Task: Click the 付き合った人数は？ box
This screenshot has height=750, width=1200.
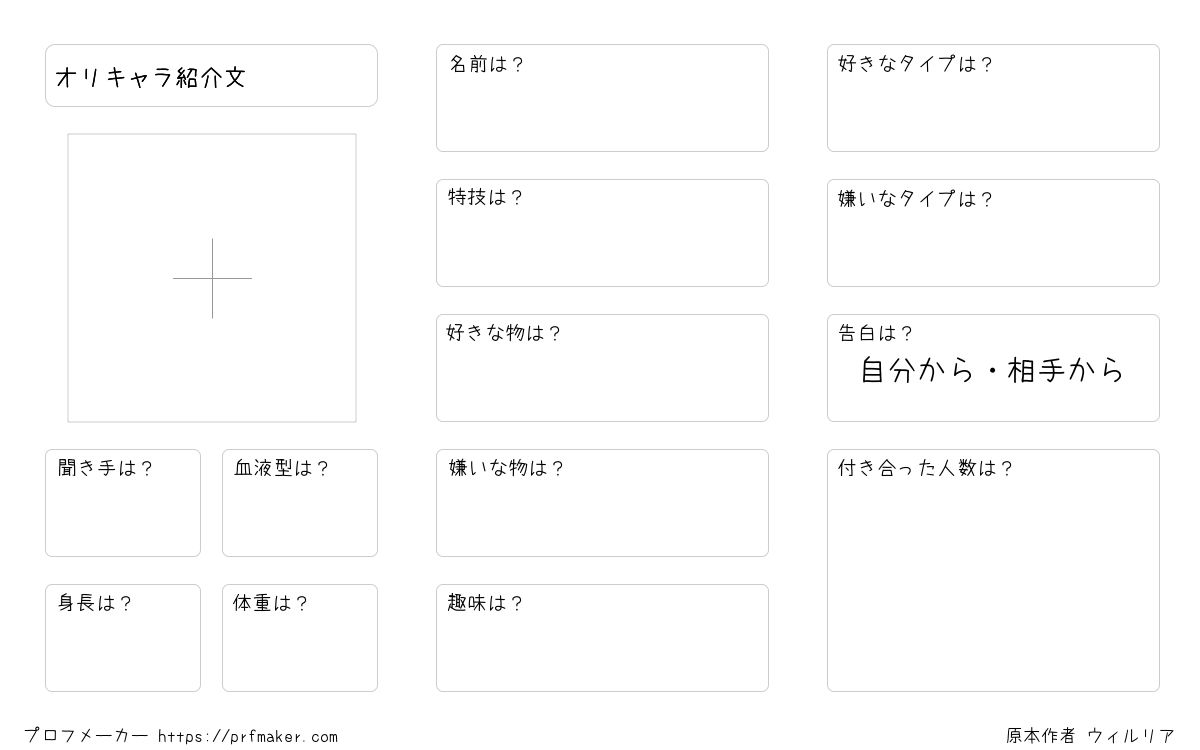Action: pyautogui.click(x=993, y=570)
